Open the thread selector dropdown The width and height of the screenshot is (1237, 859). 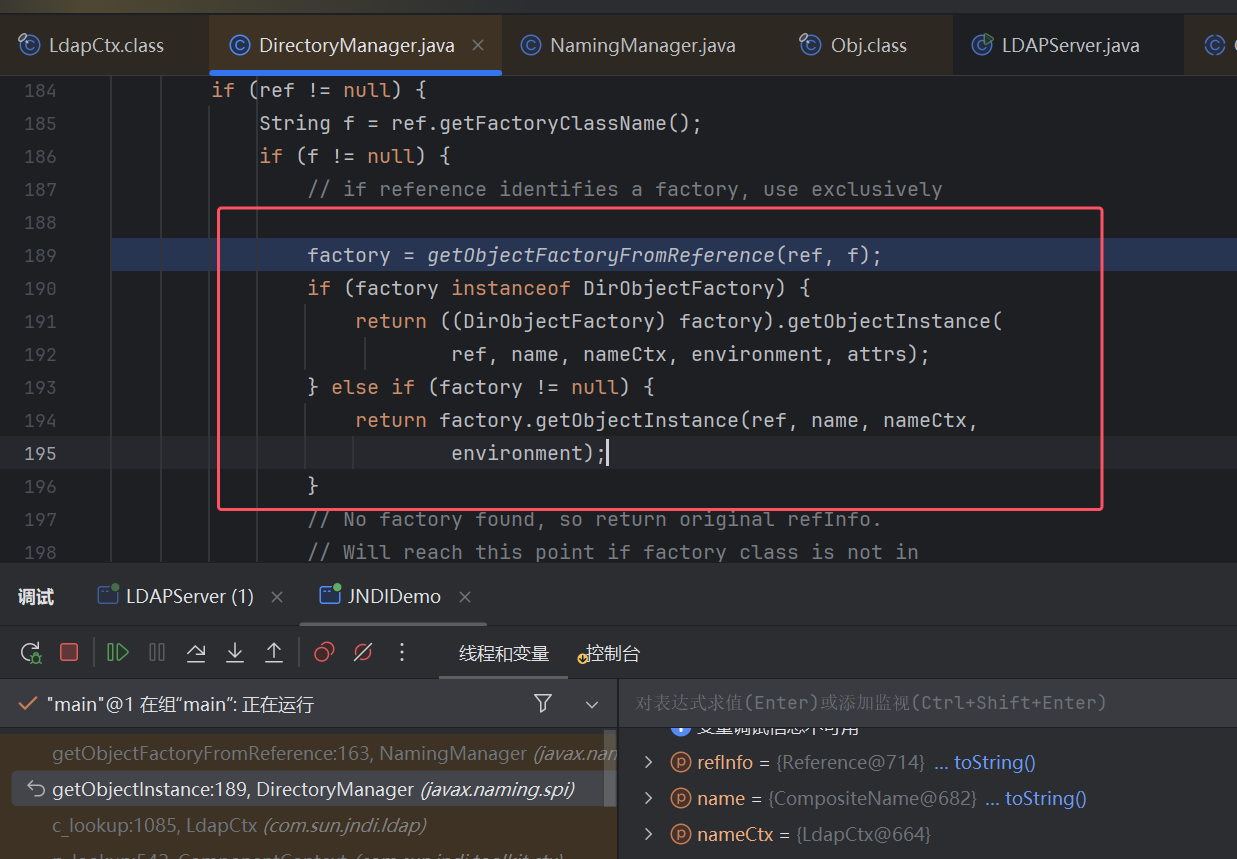(x=592, y=704)
